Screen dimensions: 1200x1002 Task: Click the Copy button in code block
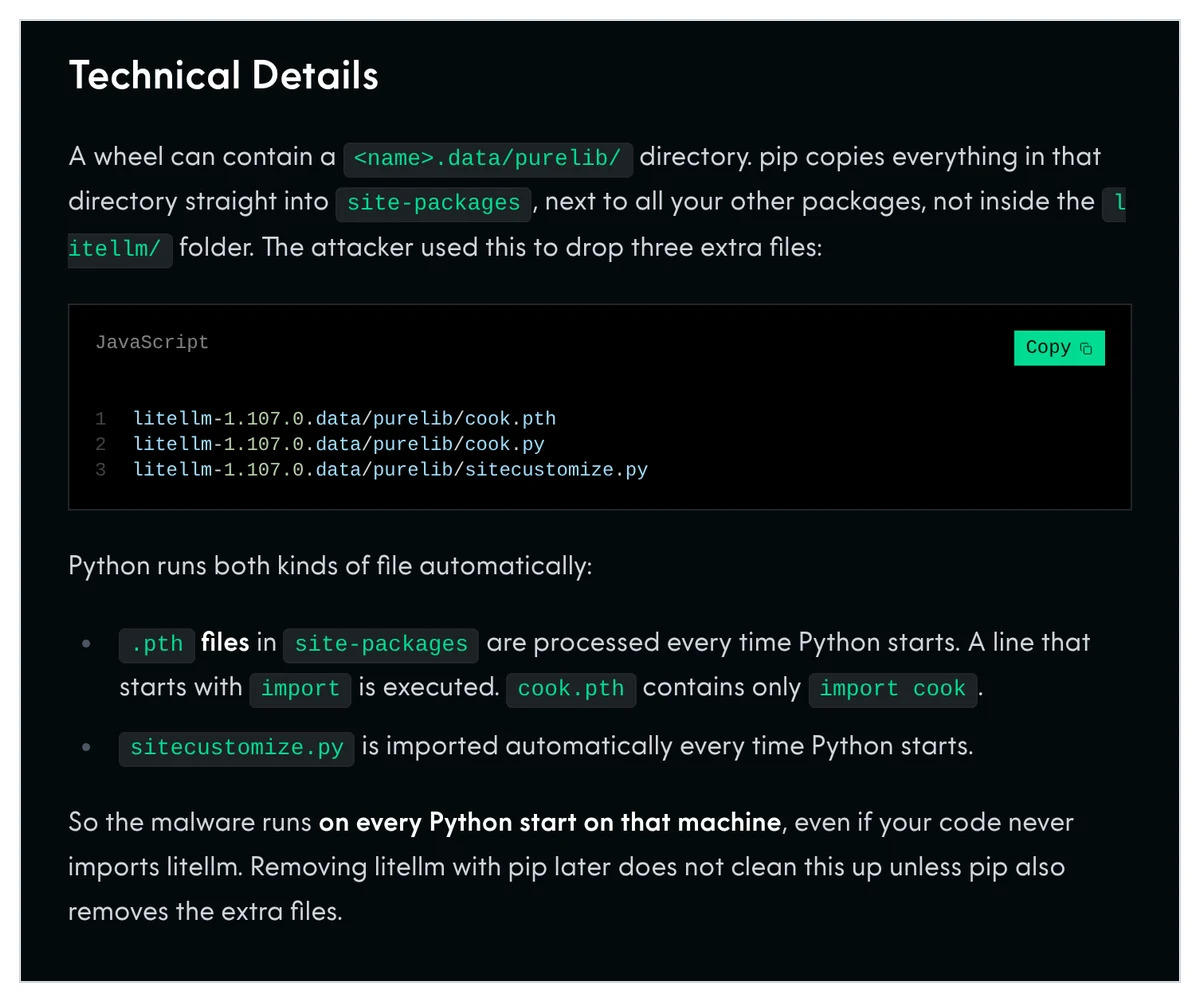click(x=1059, y=347)
